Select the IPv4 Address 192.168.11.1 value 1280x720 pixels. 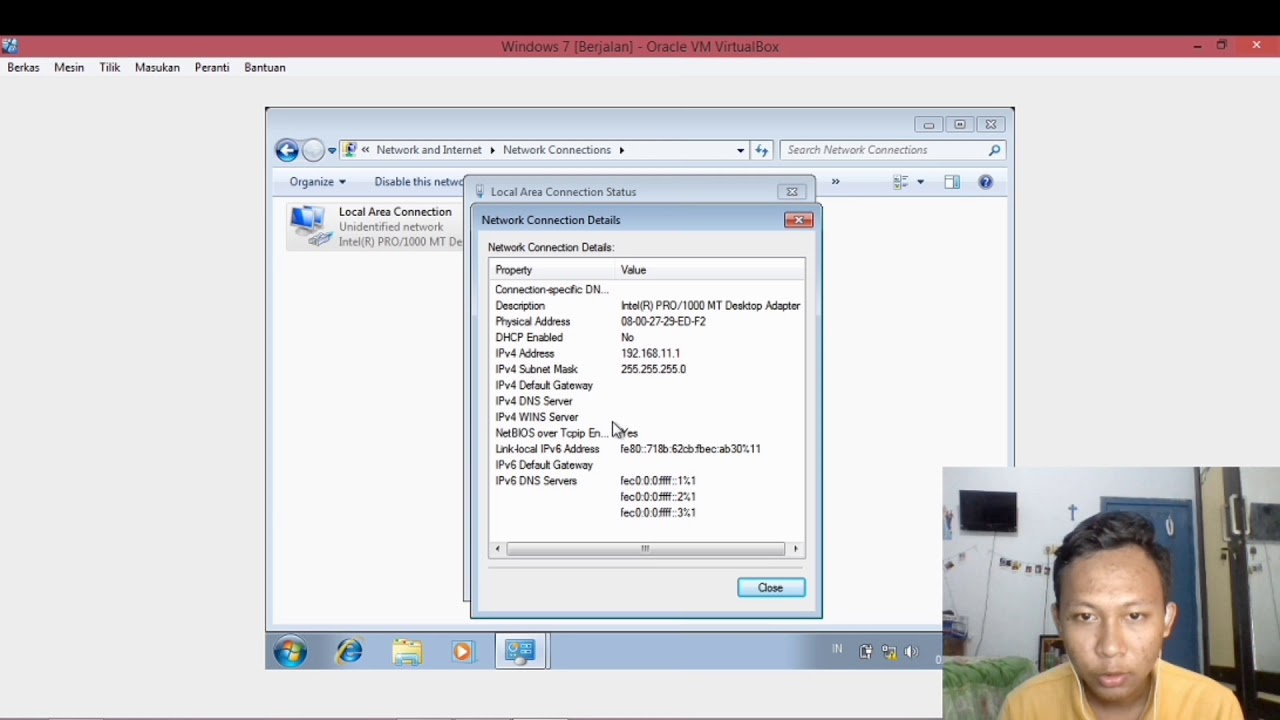(x=650, y=354)
